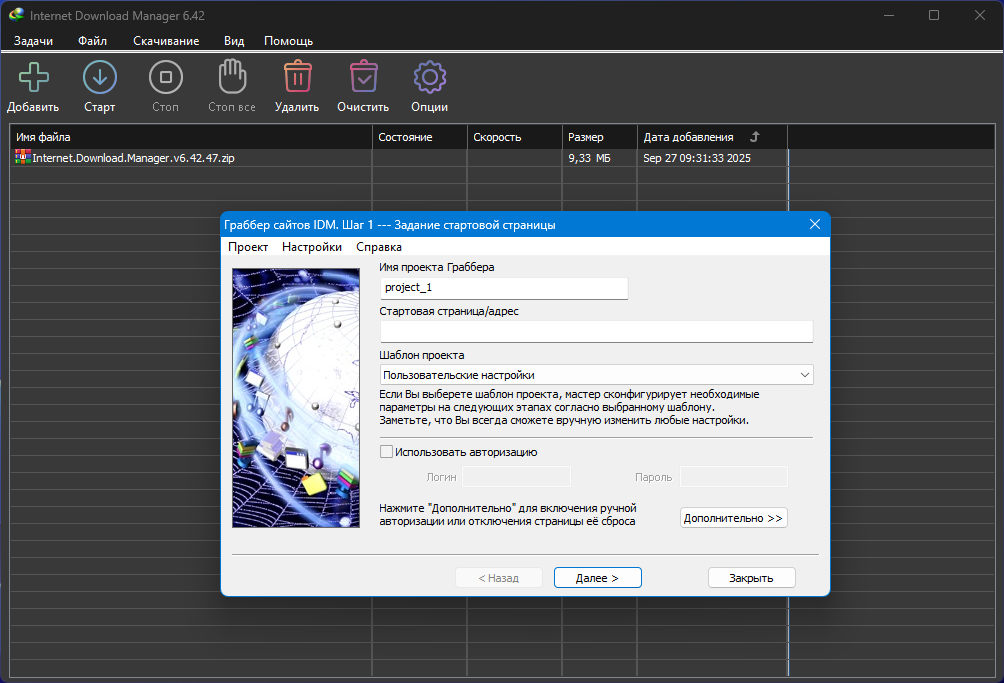
Task: Open the Настройки menu in the dialog
Action: tap(312, 247)
